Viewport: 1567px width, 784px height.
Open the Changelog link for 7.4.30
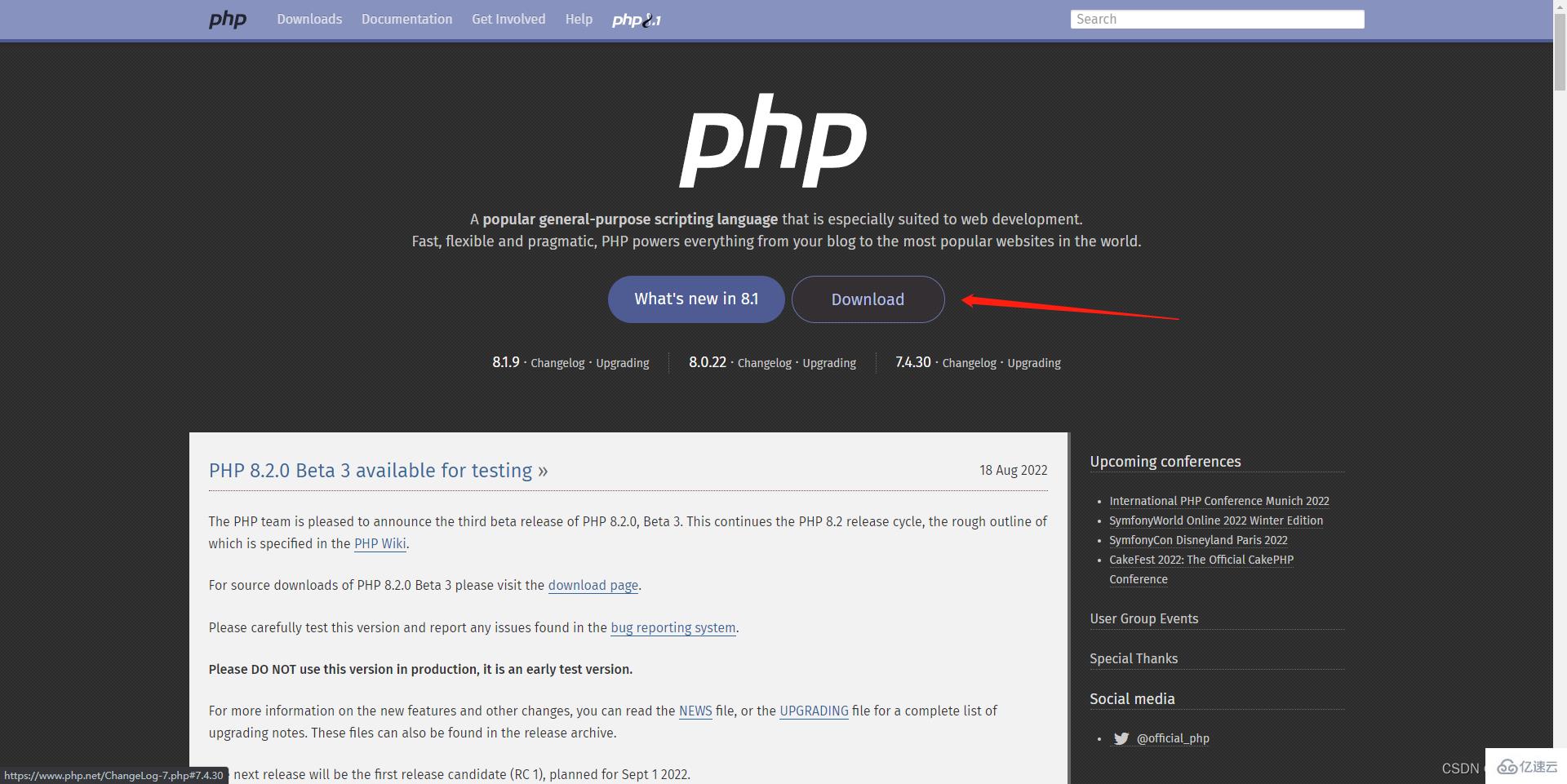click(970, 363)
